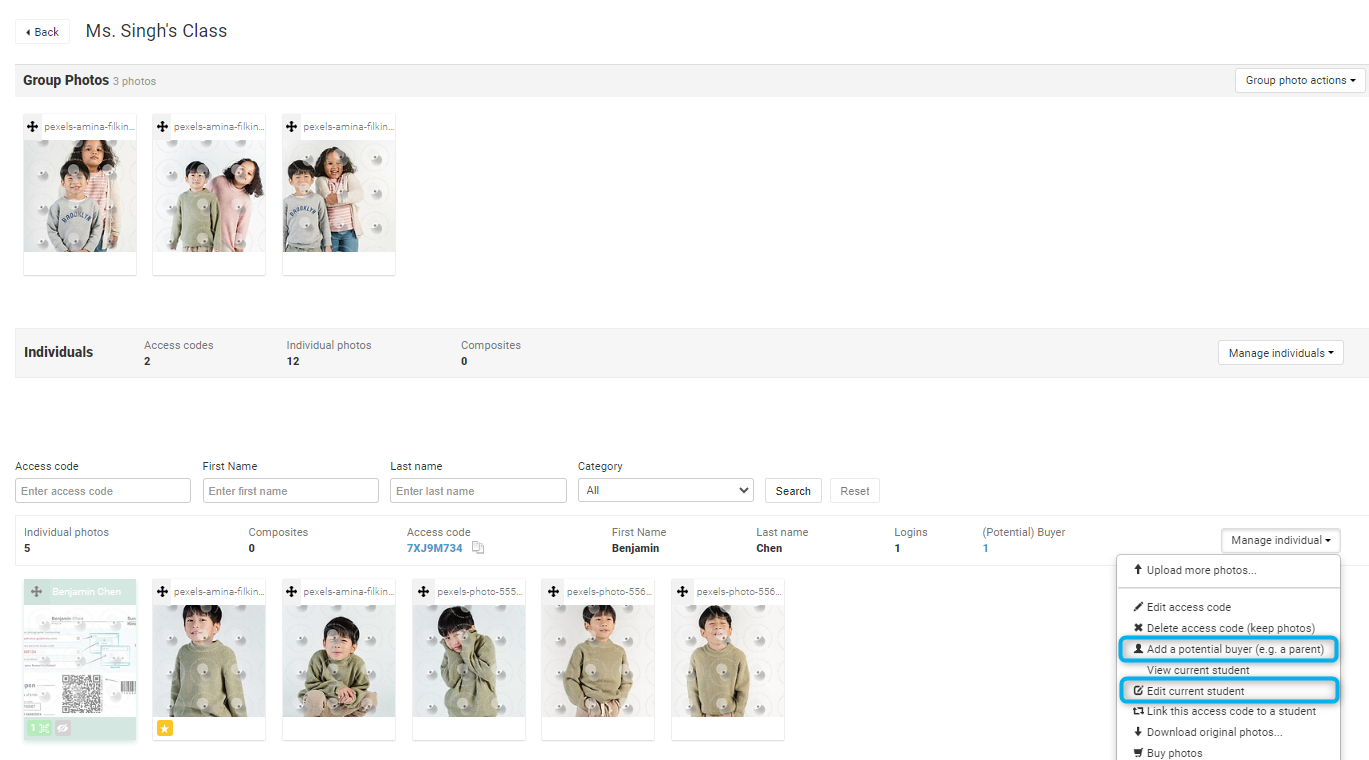Select Link this access code to a student
Viewport: 1369px width, 760px height.
pyautogui.click(x=1228, y=711)
